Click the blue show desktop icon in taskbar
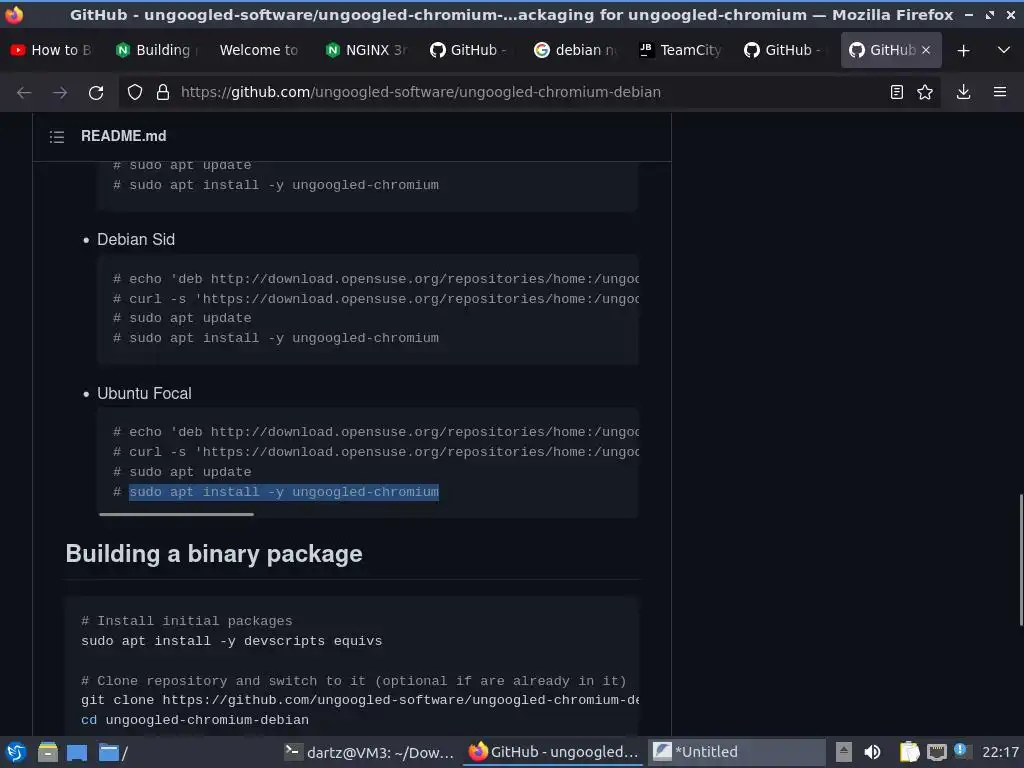1024x768 pixels. [77, 752]
